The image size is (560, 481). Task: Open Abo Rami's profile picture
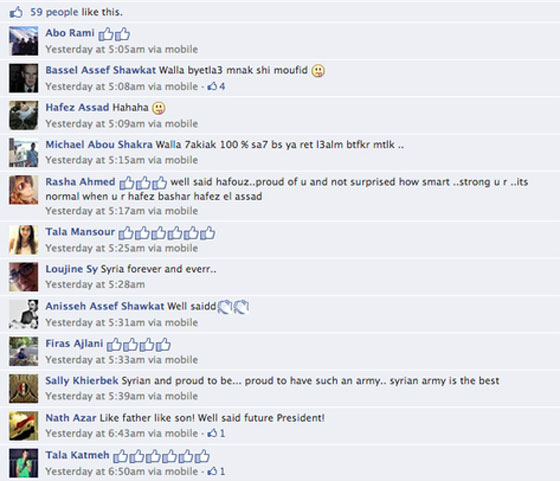[x=24, y=41]
